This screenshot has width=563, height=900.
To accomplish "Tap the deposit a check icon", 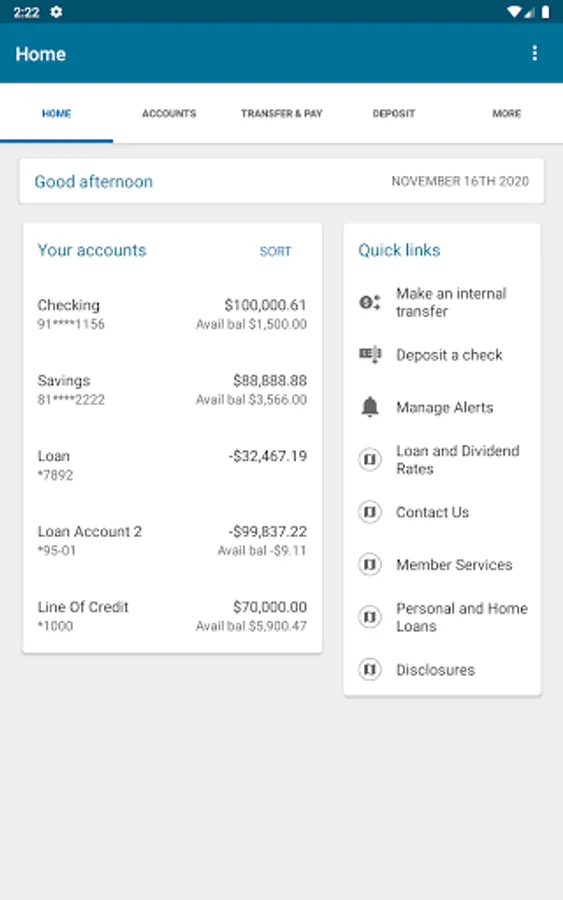I will tap(370, 355).
